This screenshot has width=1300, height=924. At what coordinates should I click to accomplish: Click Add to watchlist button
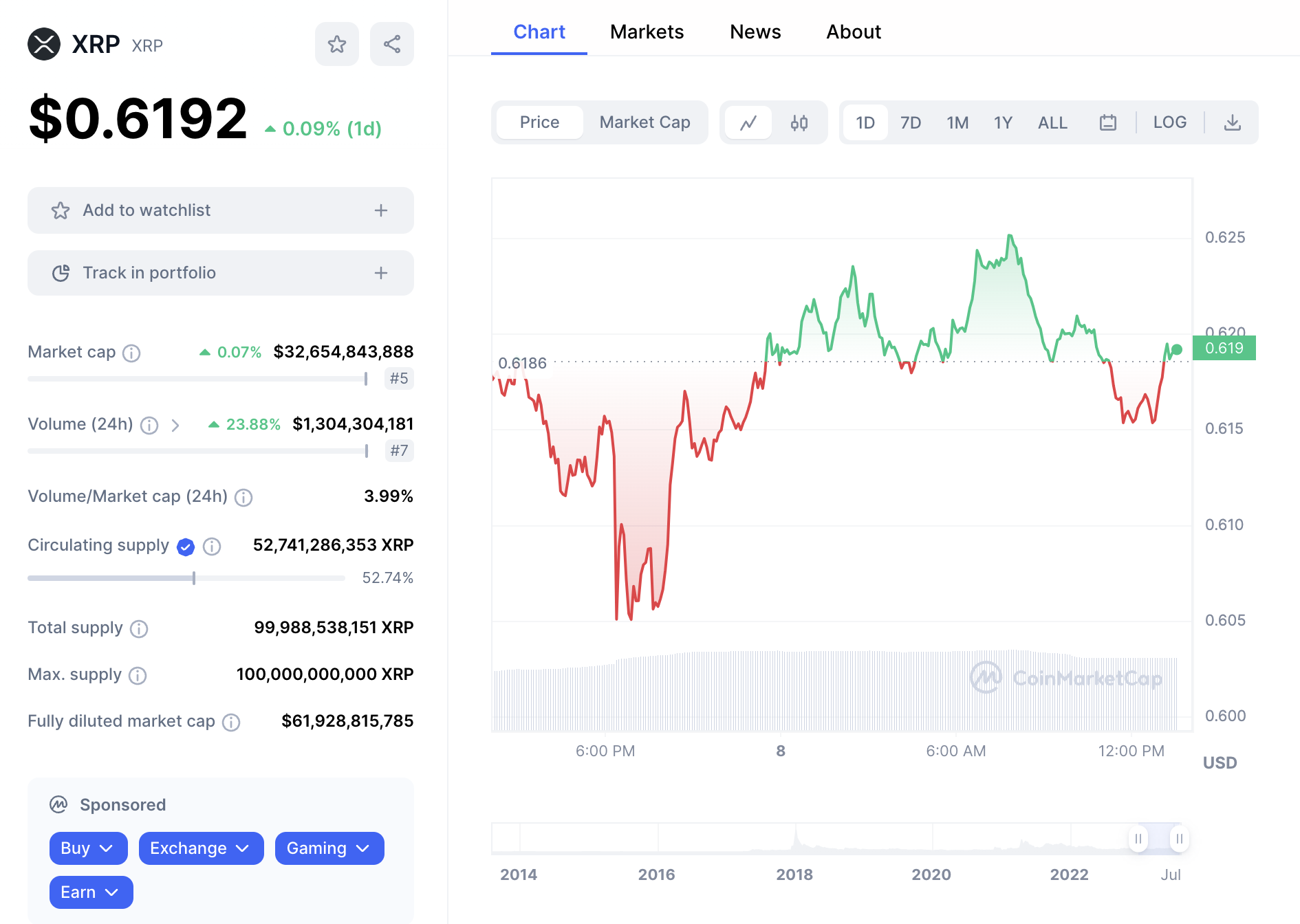pyautogui.click(x=220, y=210)
